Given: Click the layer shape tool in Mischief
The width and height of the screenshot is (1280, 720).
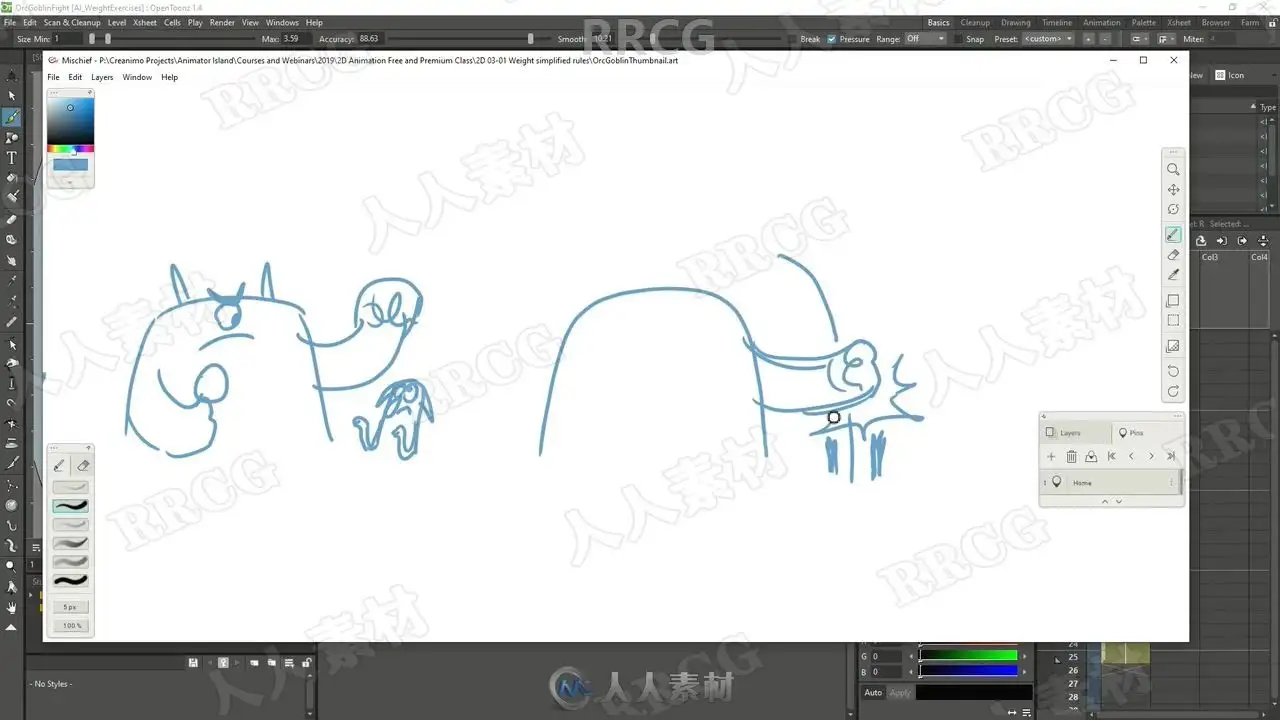Looking at the screenshot, I should [1173, 300].
